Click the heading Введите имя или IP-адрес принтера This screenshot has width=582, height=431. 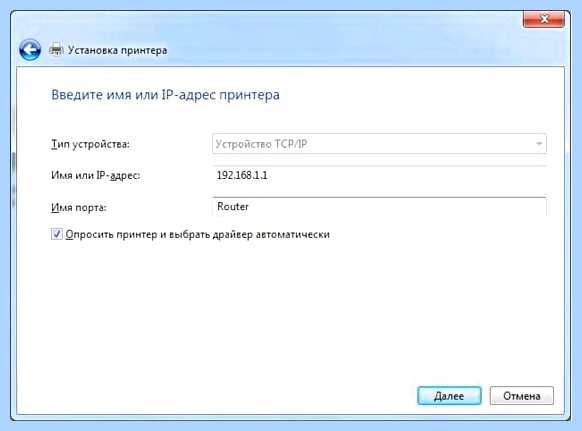coord(165,95)
